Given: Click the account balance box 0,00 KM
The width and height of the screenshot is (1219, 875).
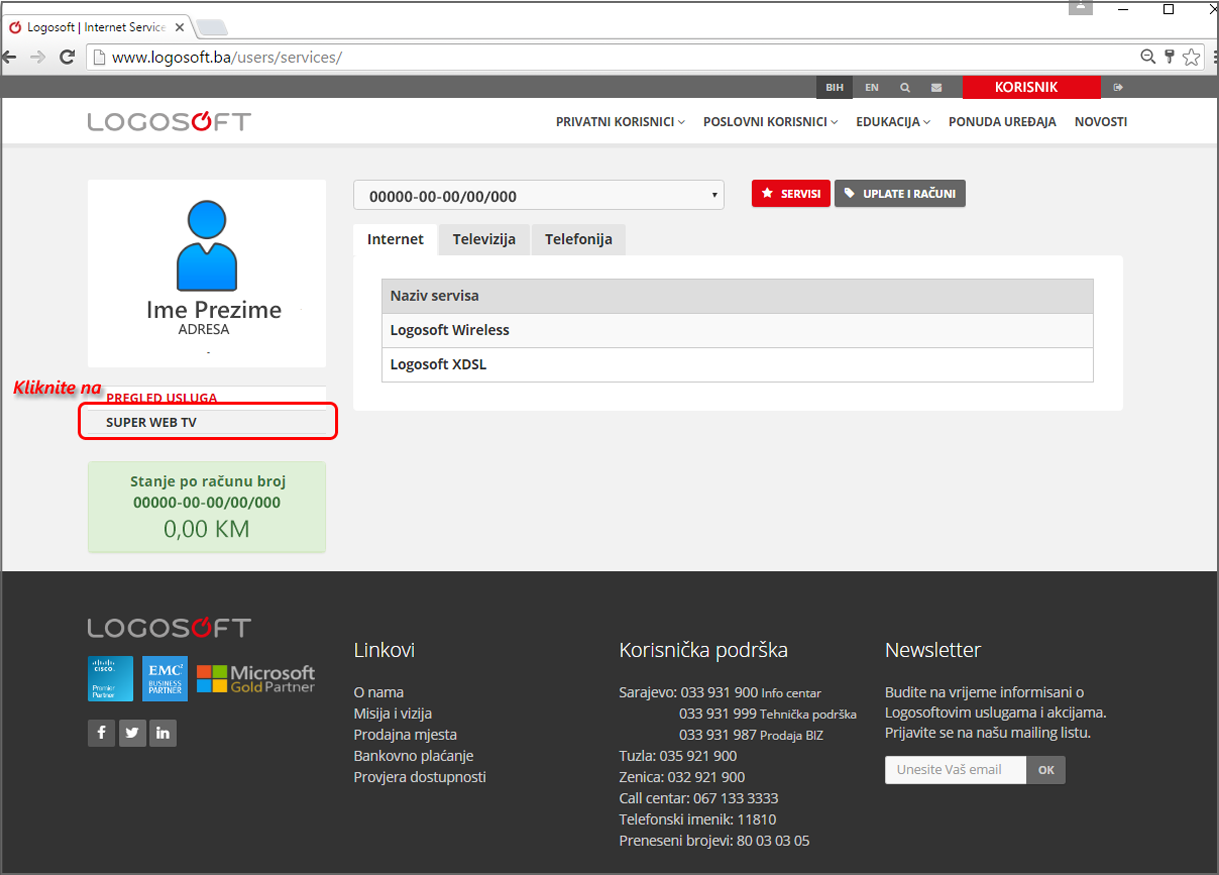Looking at the screenshot, I should pos(207,506).
